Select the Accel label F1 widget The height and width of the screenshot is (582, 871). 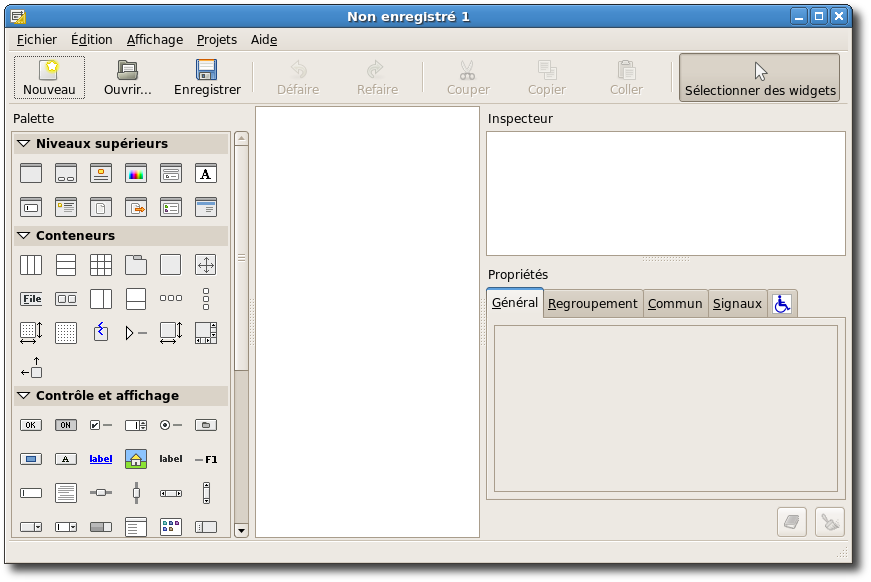(206, 459)
